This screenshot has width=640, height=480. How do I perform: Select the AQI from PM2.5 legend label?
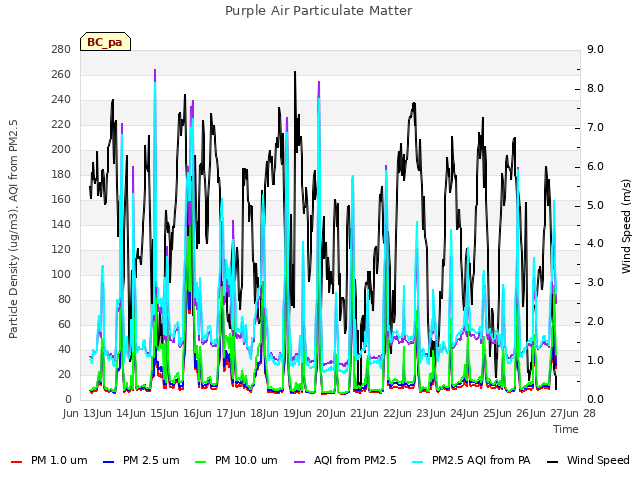[x=355, y=460]
